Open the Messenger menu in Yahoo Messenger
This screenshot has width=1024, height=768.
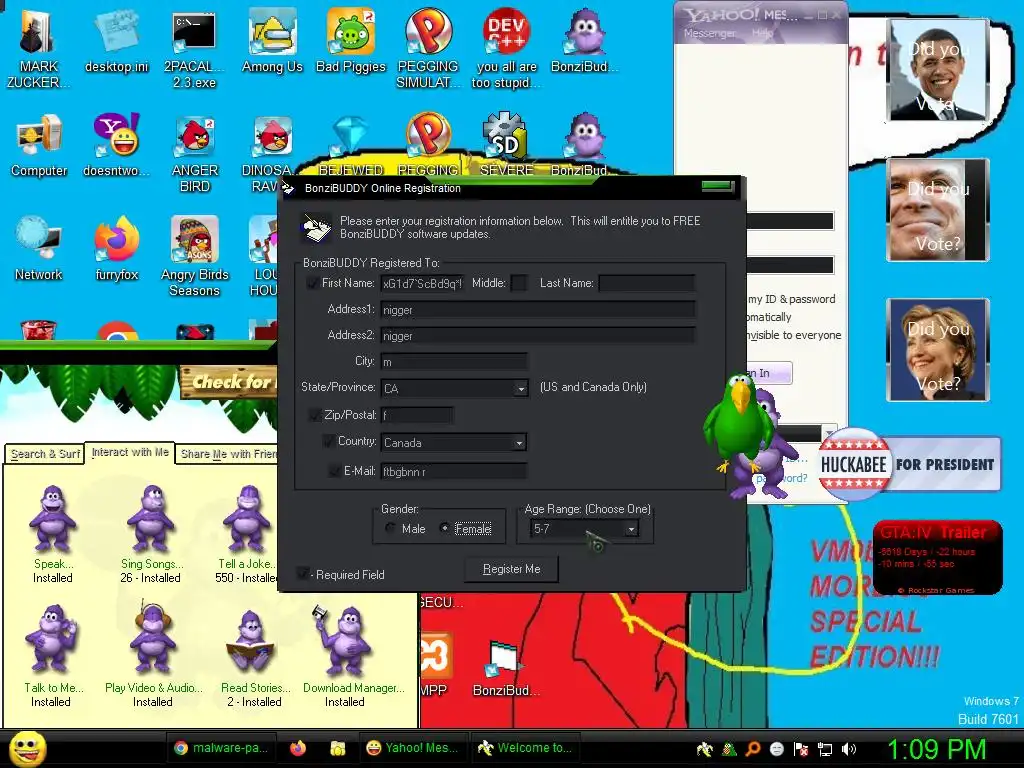(709, 33)
